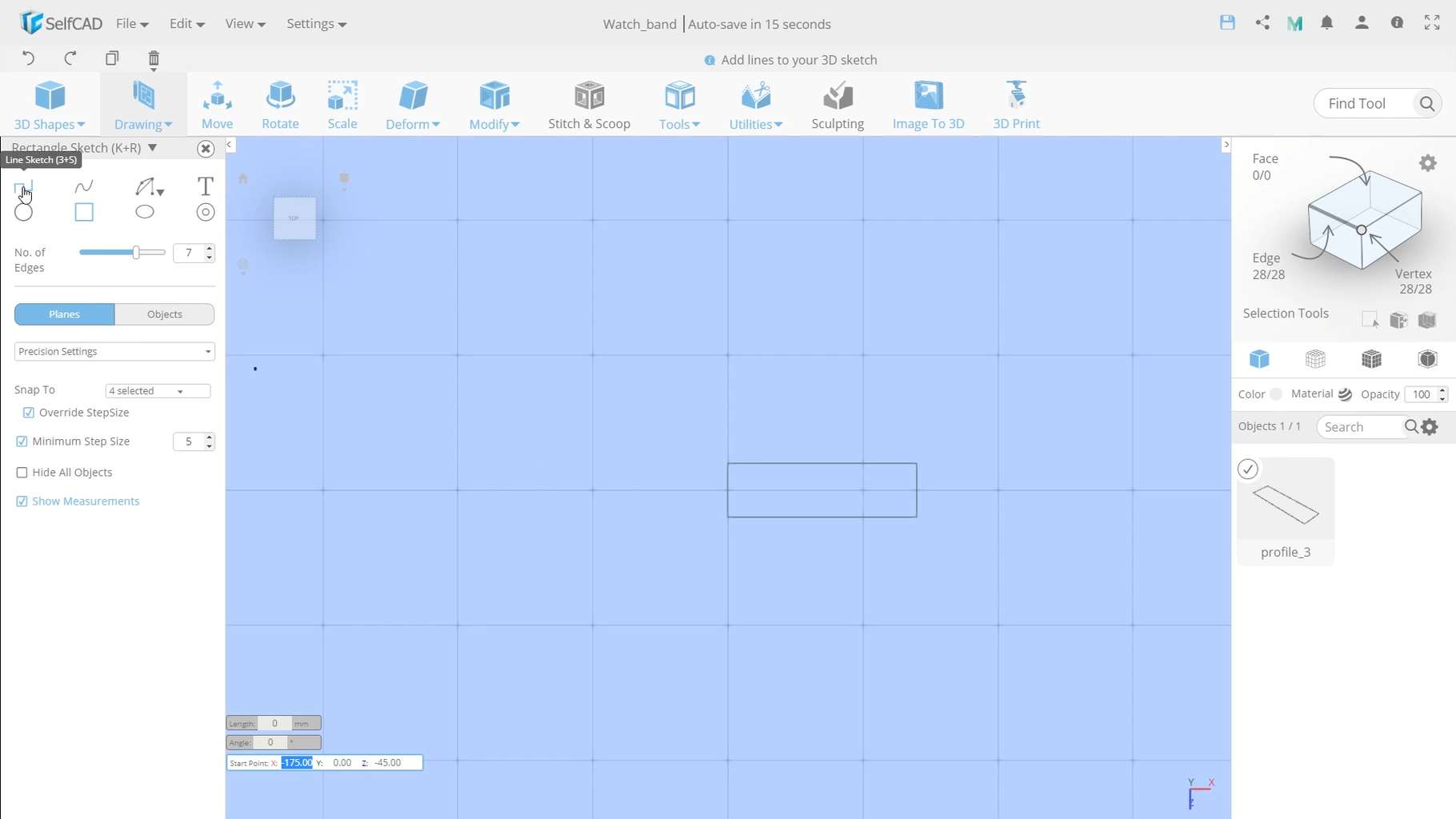The image size is (1456, 819).
Task: Select the Ellipse sketch tool
Action: pos(145,212)
